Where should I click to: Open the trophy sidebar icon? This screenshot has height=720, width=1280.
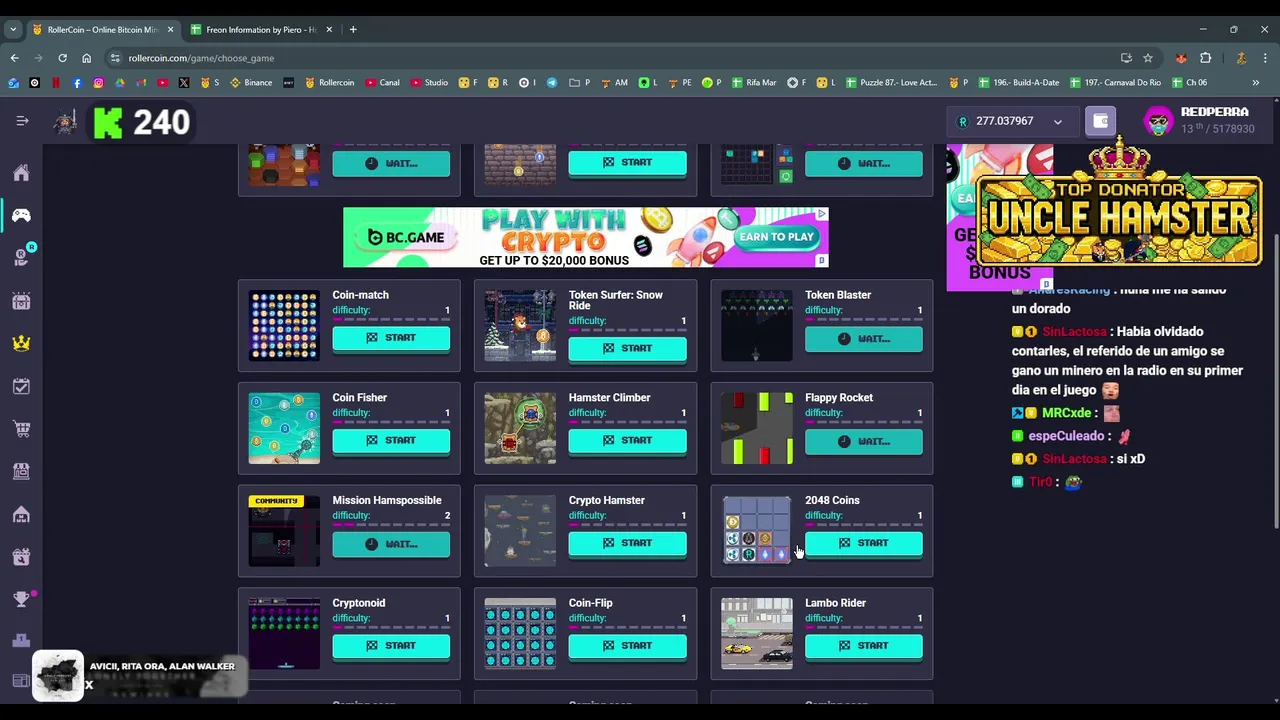pos(21,599)
